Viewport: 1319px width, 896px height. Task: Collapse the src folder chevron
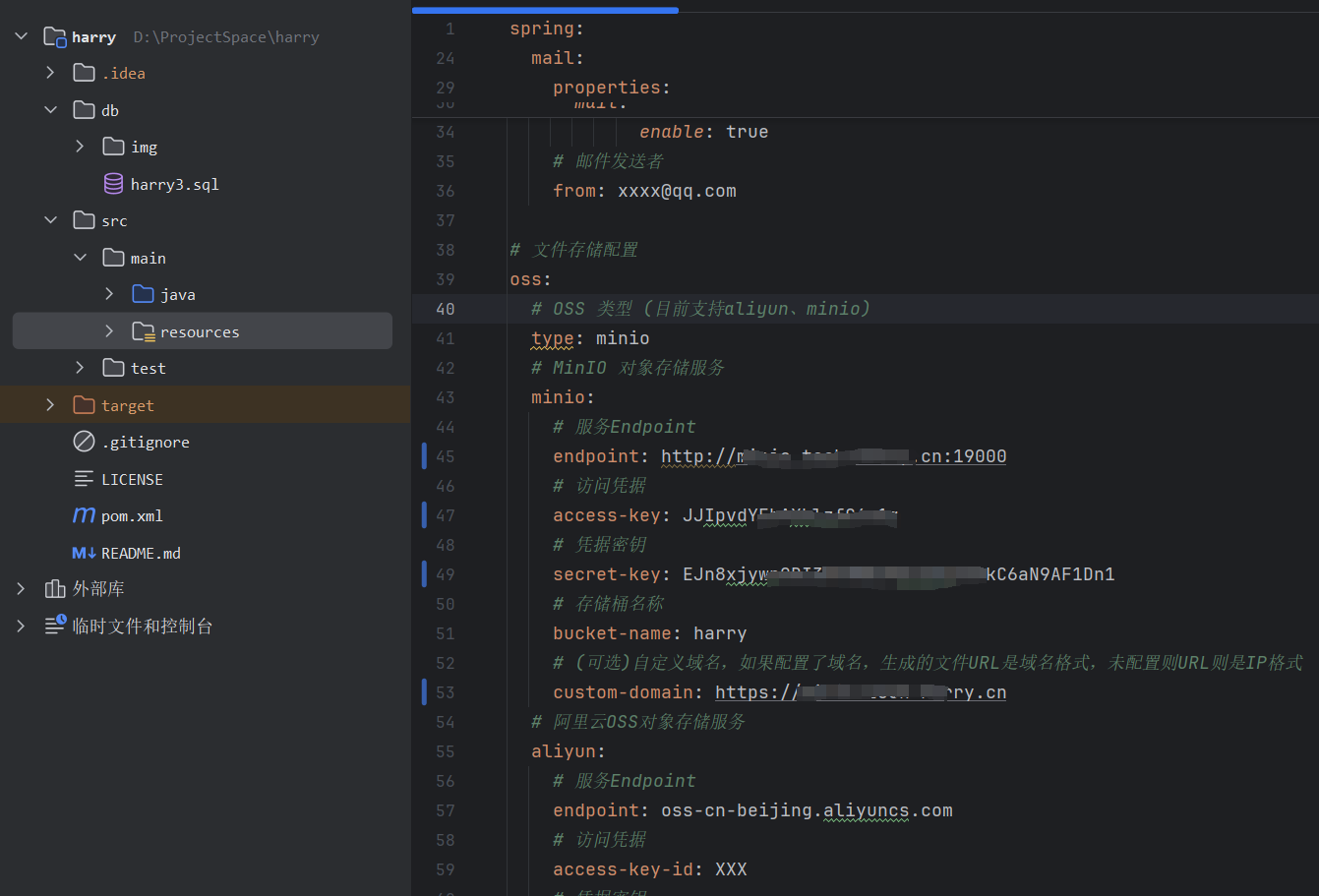(x=50, y=220)
